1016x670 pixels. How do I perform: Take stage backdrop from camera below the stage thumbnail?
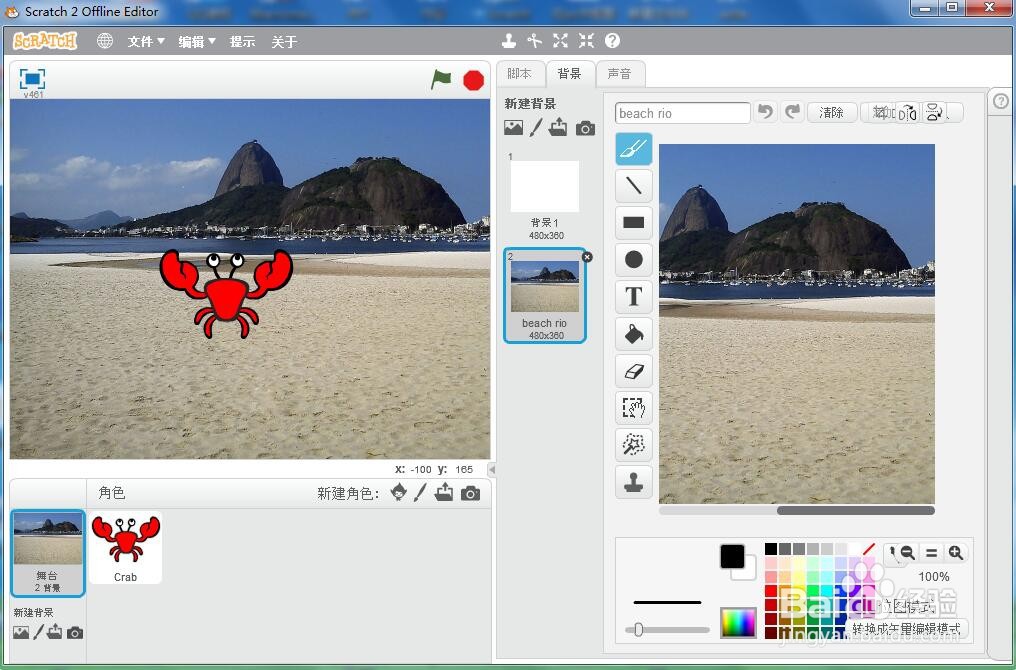coord(75,632)
